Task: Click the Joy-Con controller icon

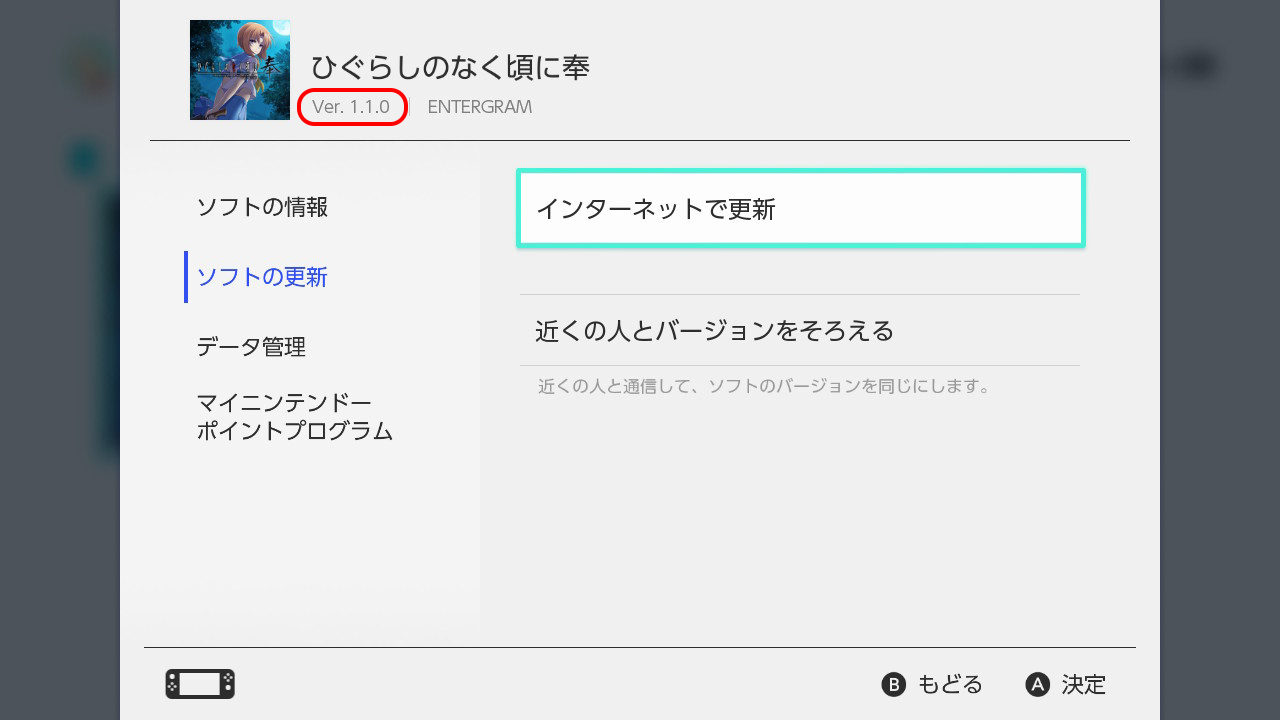Action: (x=200, y=684)
